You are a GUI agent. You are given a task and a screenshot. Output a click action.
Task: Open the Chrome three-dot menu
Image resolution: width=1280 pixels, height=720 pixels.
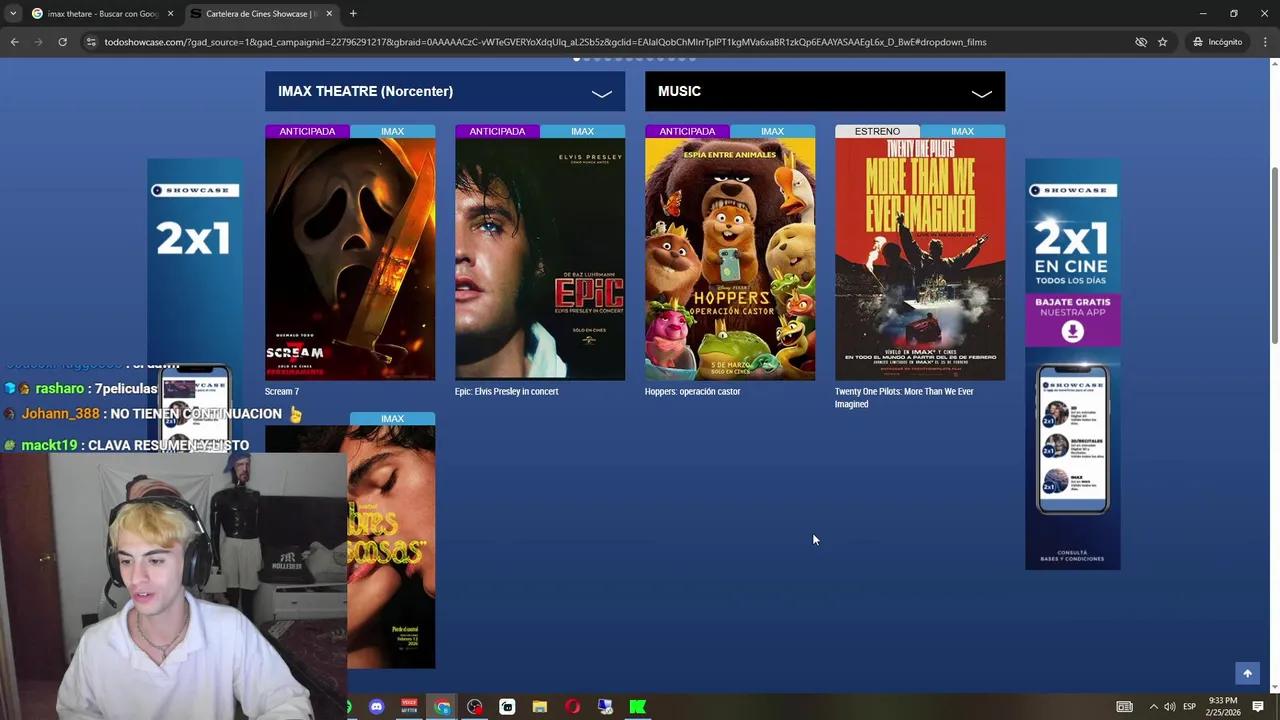click(1265, 42)
